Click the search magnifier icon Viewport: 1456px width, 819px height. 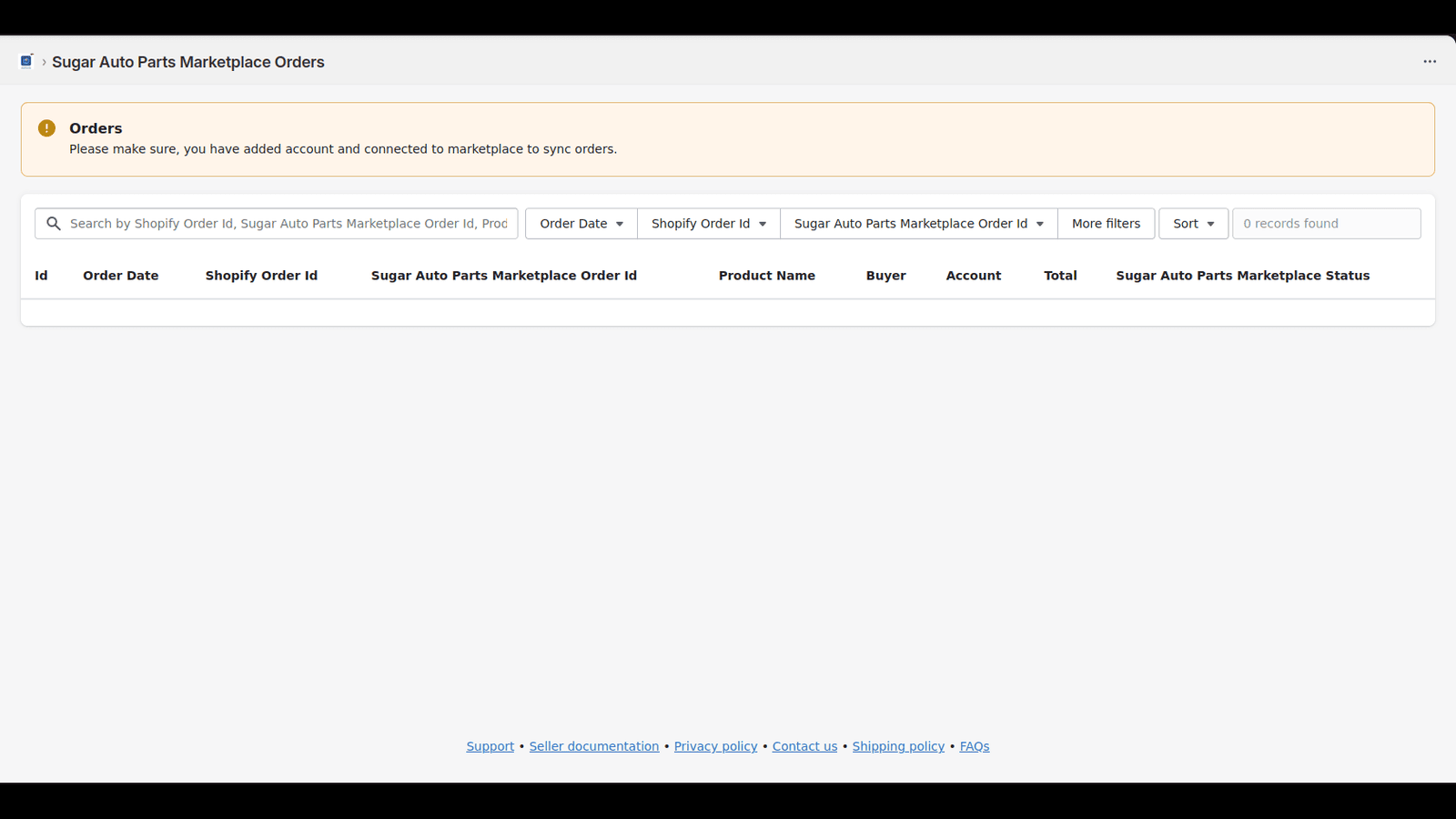tap(54, 224)
